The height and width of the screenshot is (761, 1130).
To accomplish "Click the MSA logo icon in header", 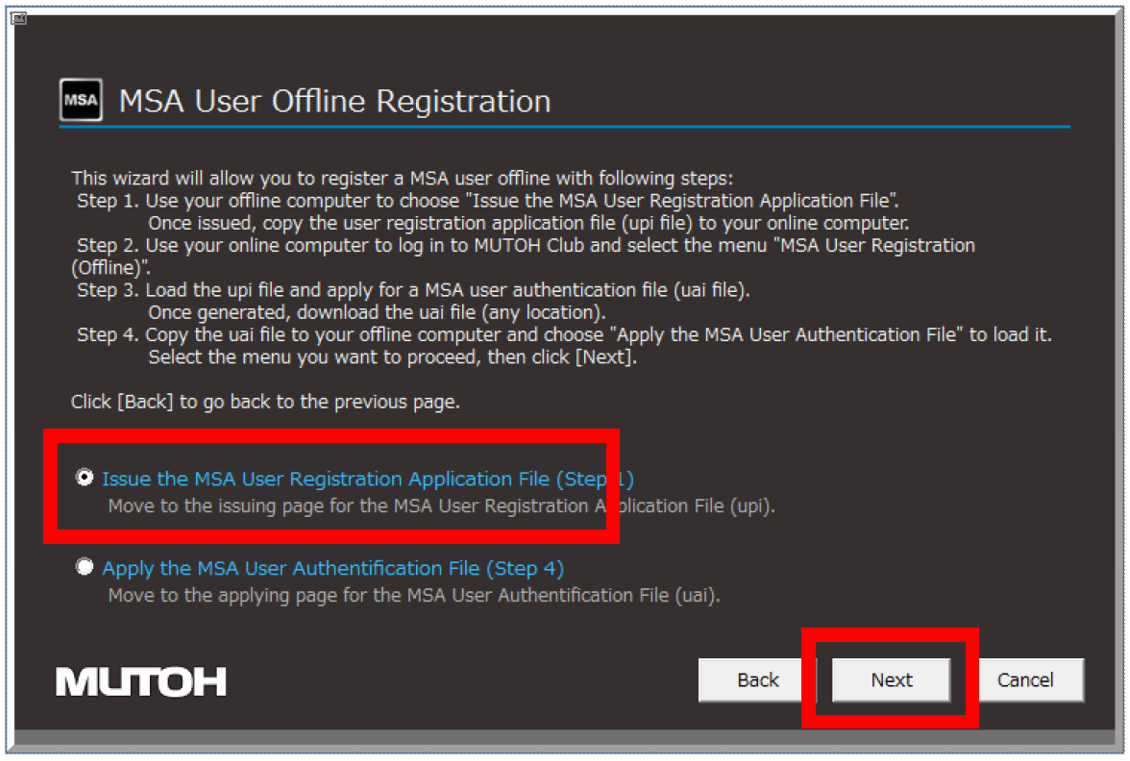I will [80, 99].
